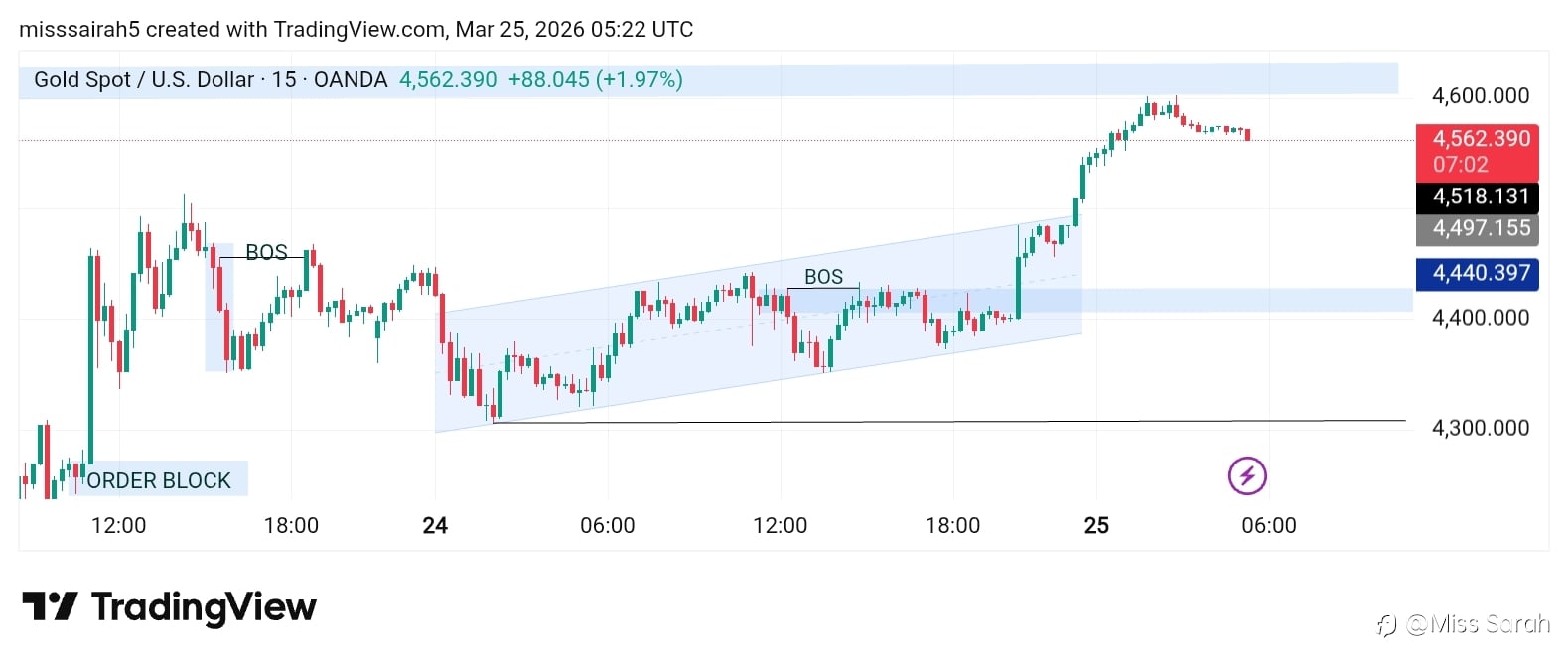
Task: Click the watermark icon beside @Miss Sarah
Action: point(1388,625)
